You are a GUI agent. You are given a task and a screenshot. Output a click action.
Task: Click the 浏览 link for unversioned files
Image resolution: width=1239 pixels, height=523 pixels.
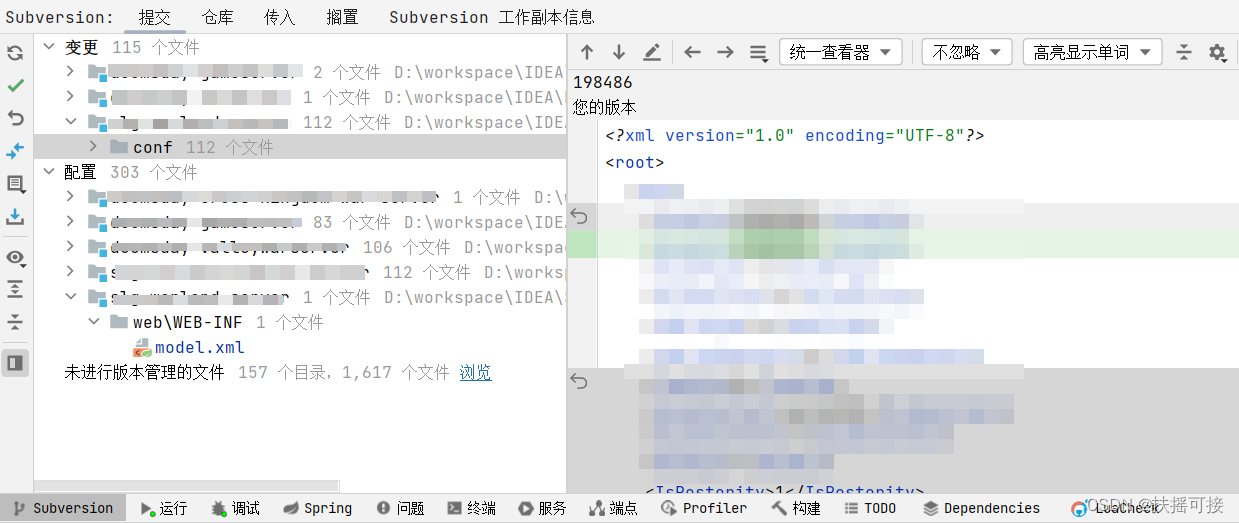[475, 372]
